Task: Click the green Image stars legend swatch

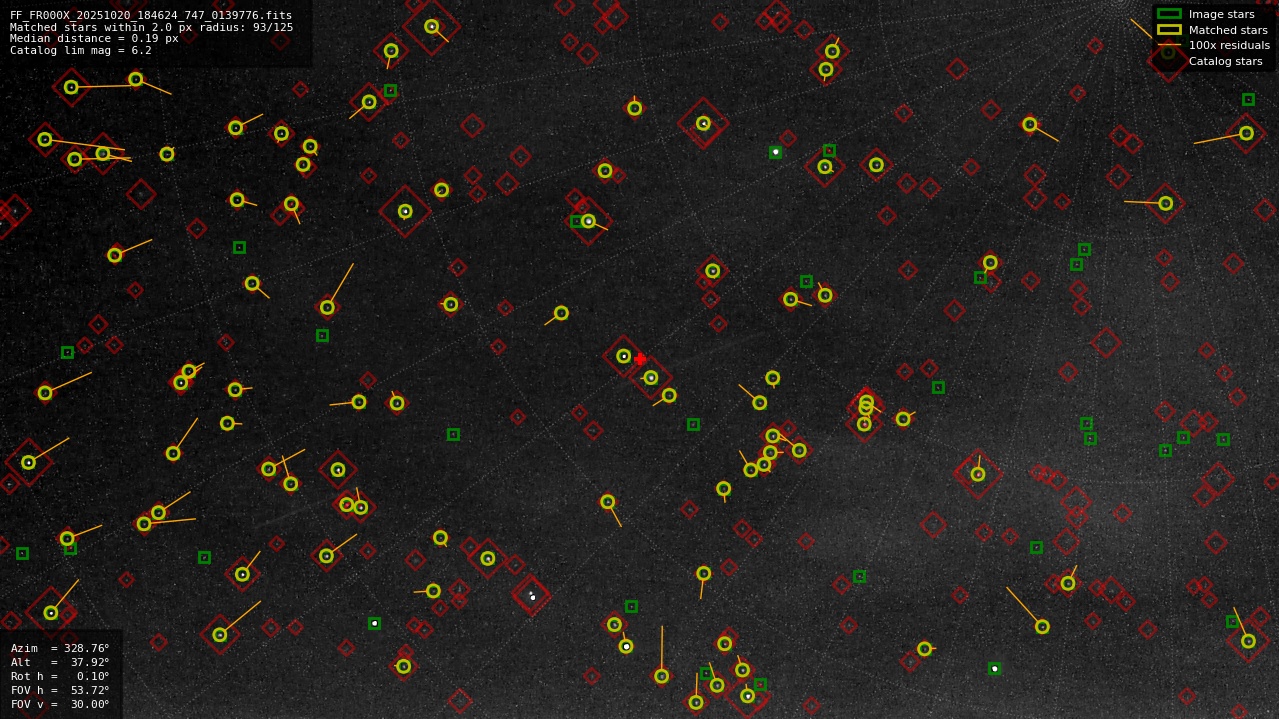Action: click(x=1169, y=14)
